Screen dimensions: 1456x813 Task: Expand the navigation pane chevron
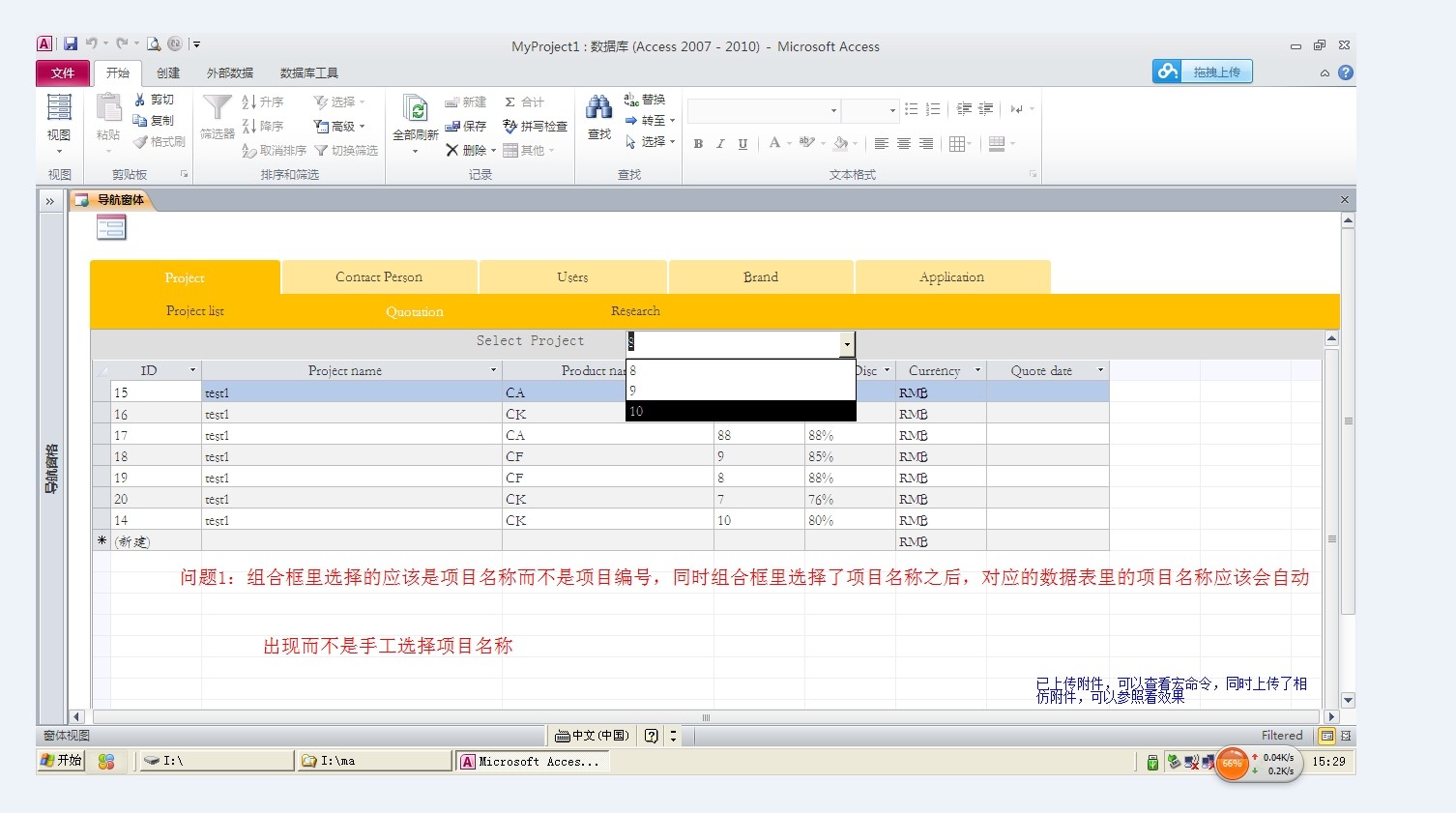coord(49,201)
